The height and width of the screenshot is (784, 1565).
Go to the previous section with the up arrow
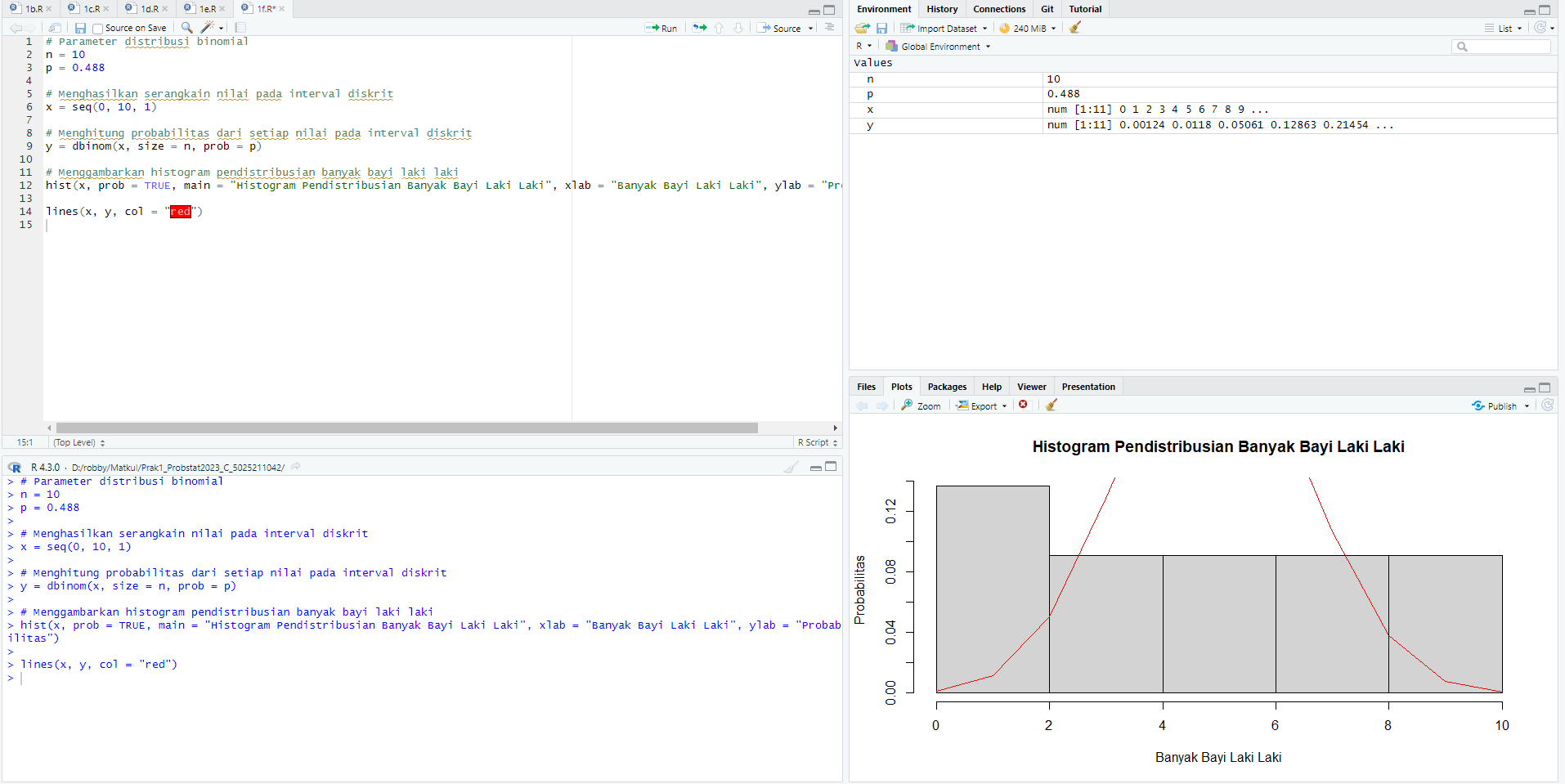pos(720,28)
